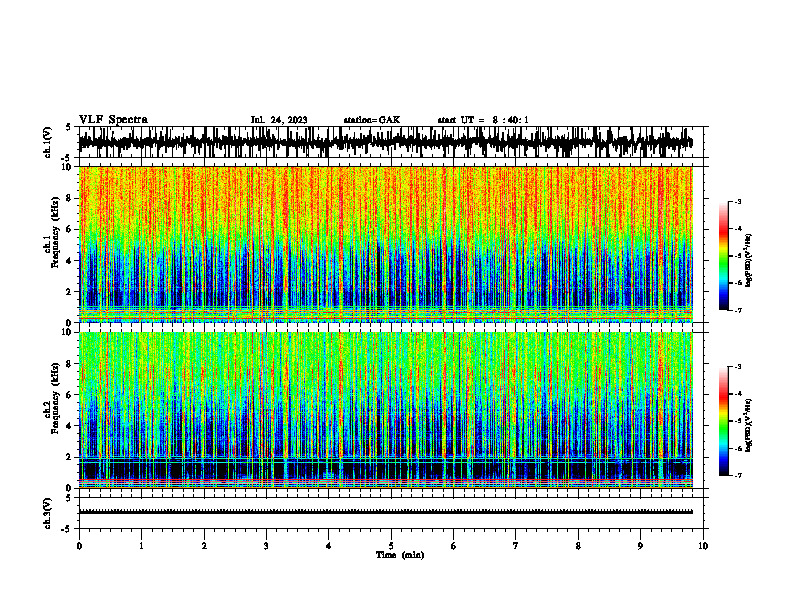Image resolution: width=792 pixels, height=612 pixels.
Task: Click the ch.2 spectrogram panel
Action: (x=385, y=410)
